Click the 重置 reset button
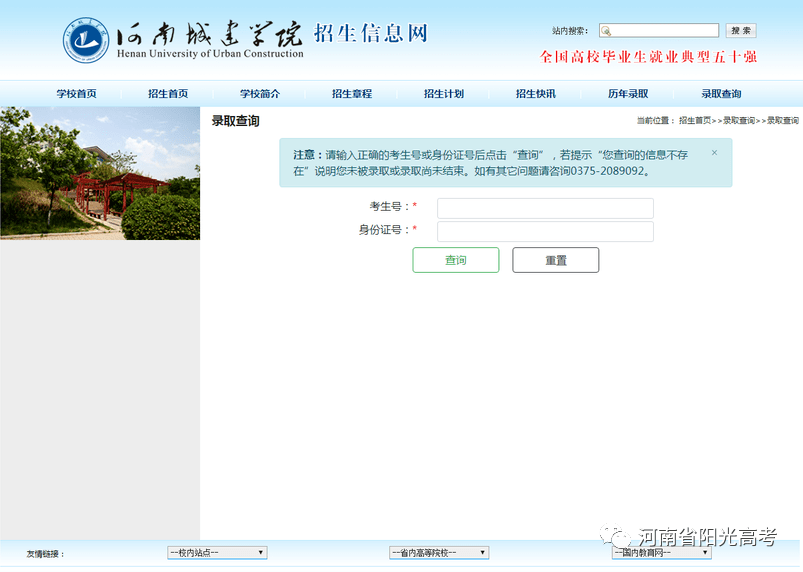803x572 pixels. tap(556, 260)
